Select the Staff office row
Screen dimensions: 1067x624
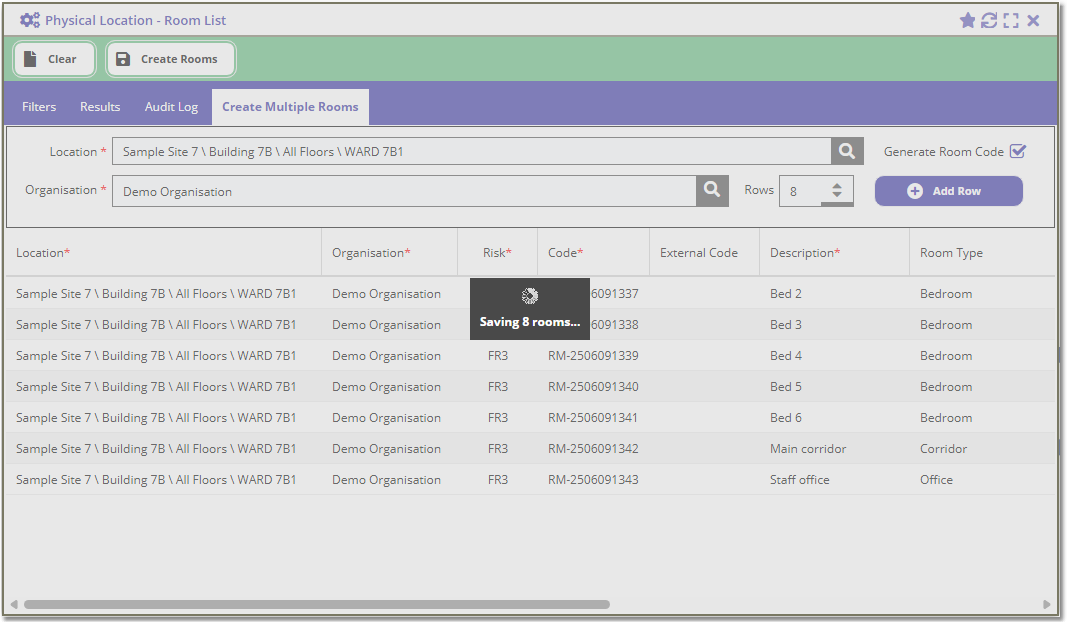tap(531, 480)
